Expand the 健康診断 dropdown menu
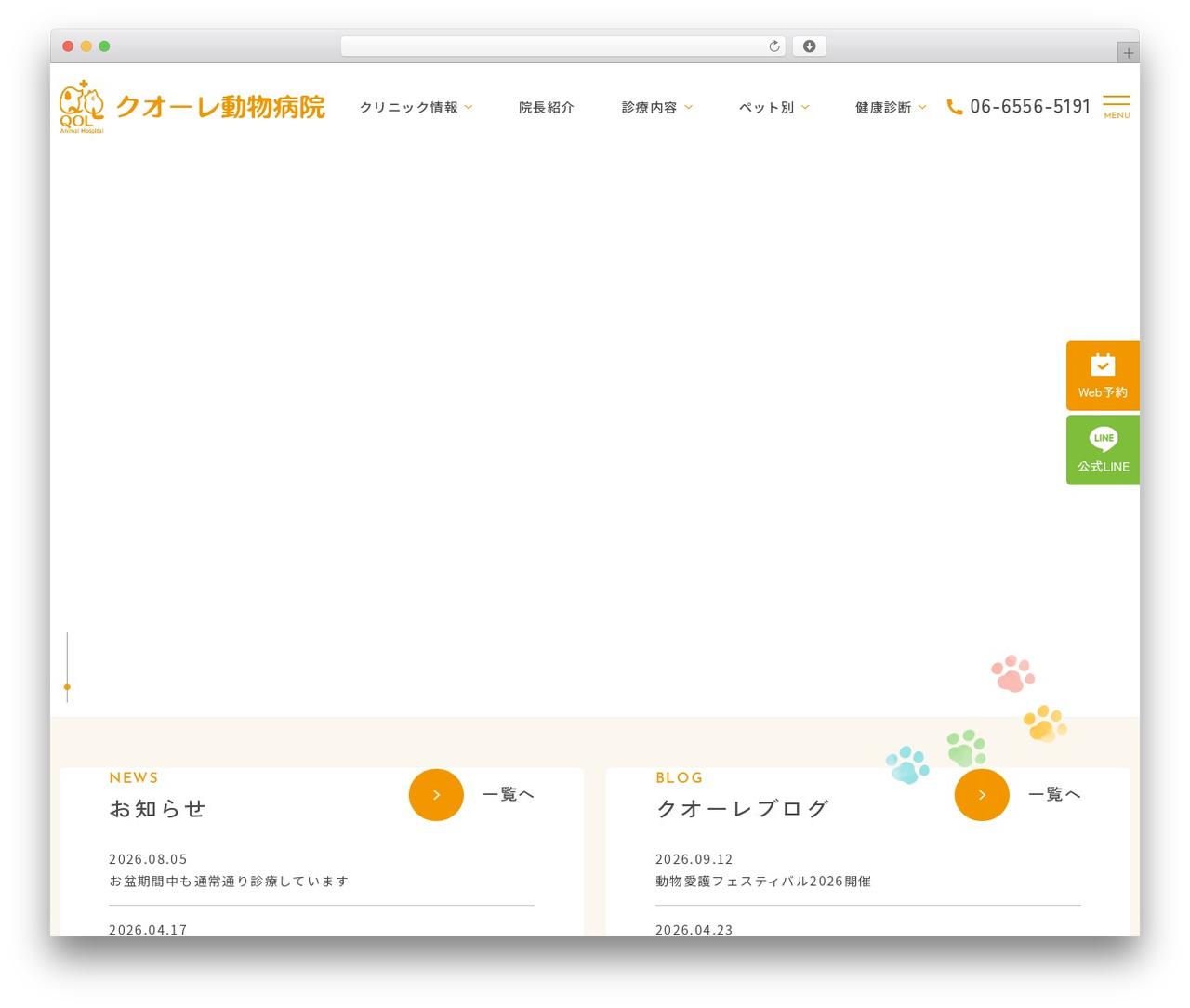This screenshot has height=1008, width=1190. tap(891, 108)
